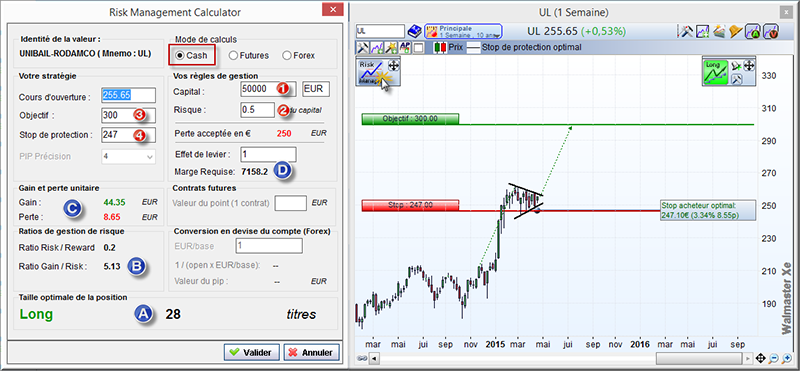Click the add indicator chart icon in the top toolbar
The width and height of the screenshot is (800, 371).
702,32
